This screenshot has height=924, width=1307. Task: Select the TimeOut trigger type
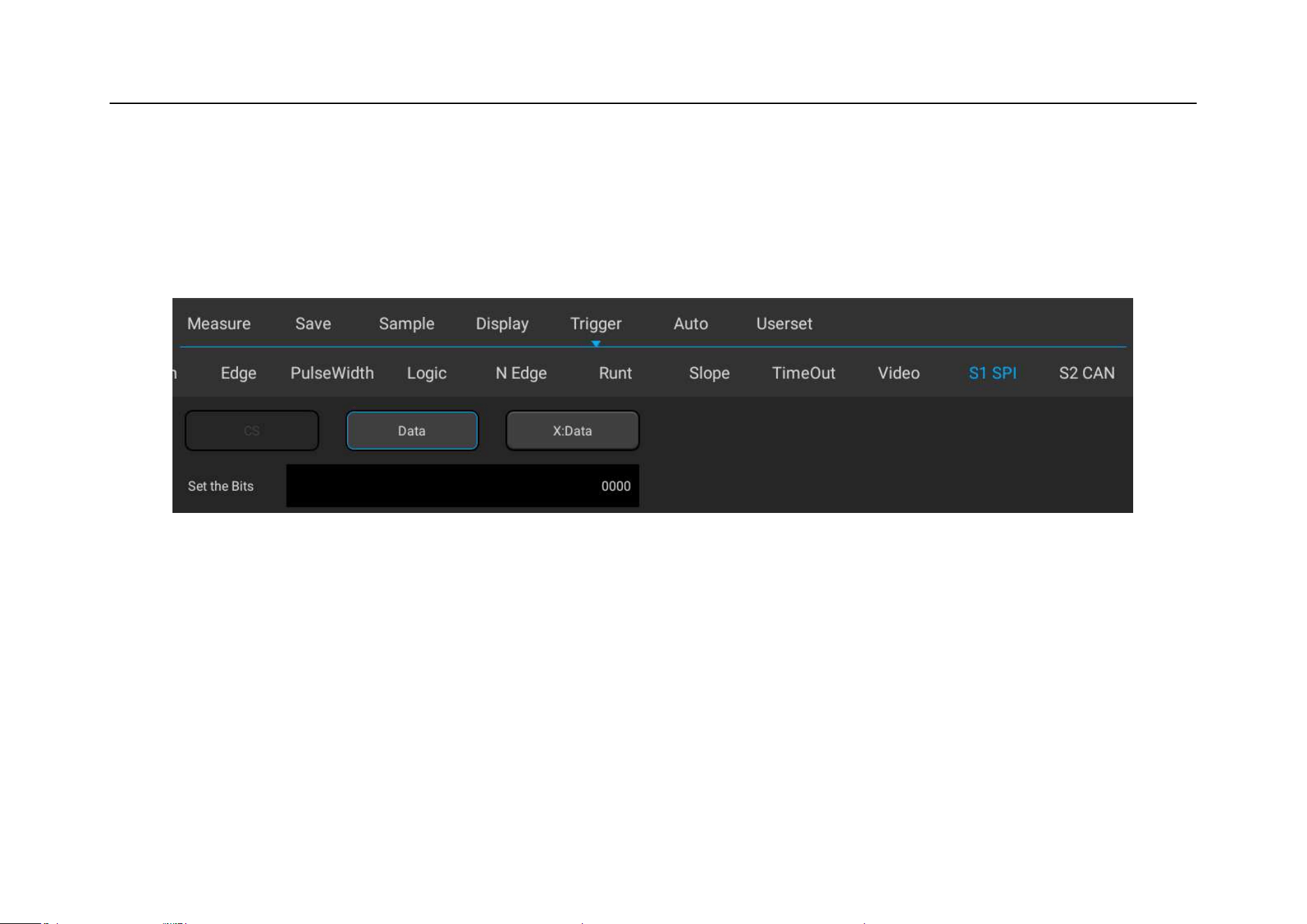point(804,373)
